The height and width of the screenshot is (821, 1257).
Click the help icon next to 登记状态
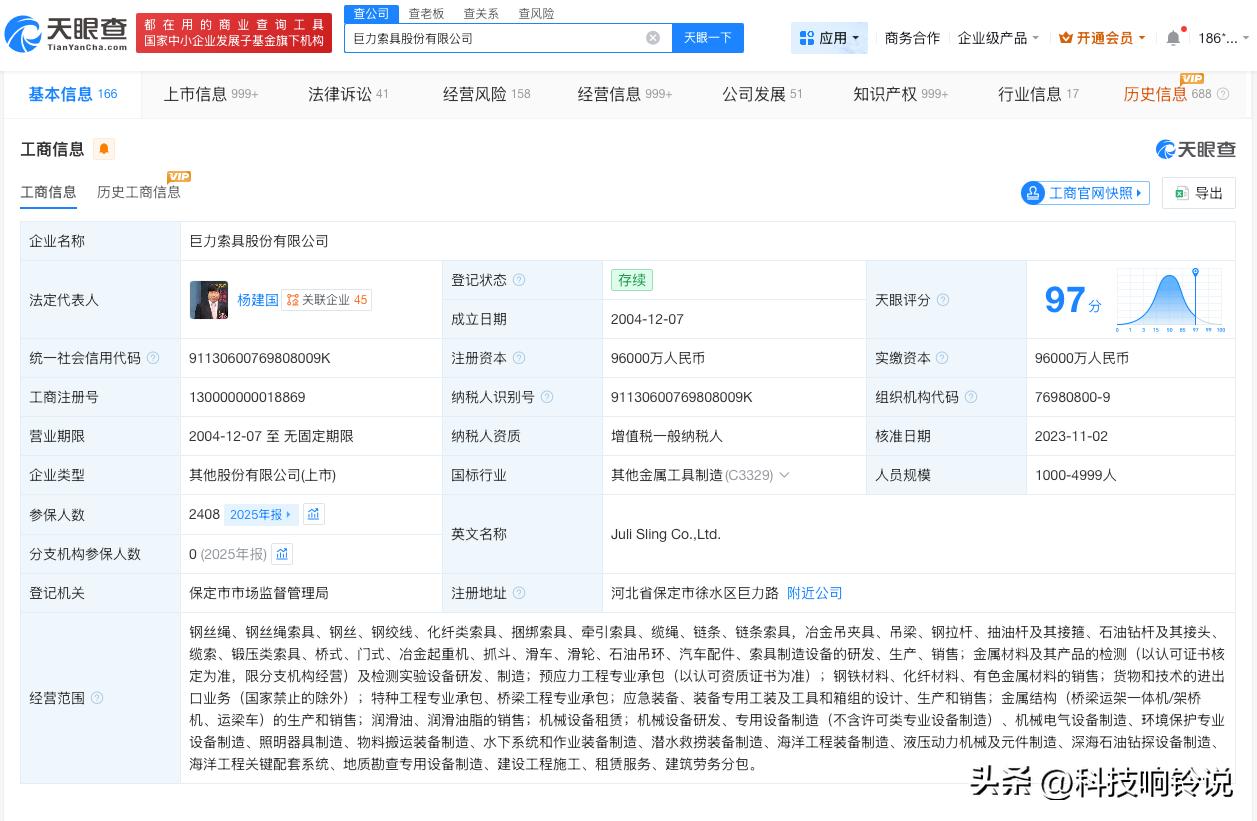tap(519, 280)
